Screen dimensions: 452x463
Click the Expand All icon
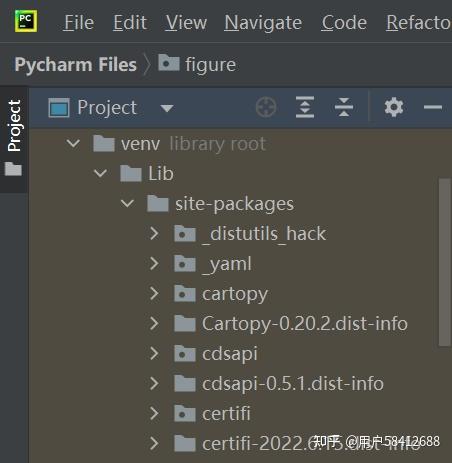point(305,107)
